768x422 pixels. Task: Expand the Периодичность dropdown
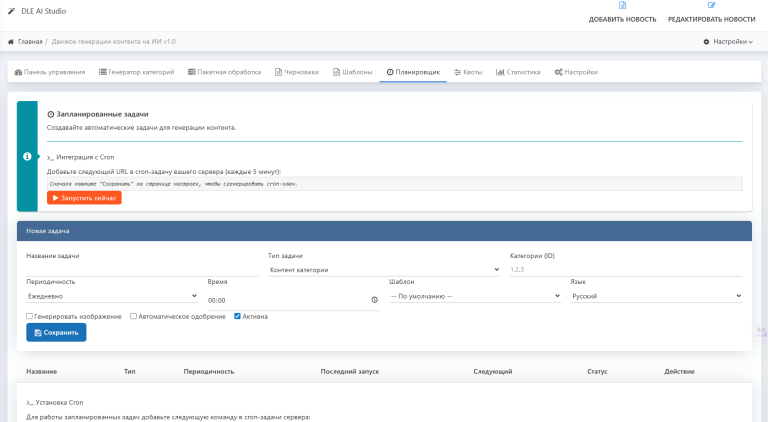(x=112, y=296)
